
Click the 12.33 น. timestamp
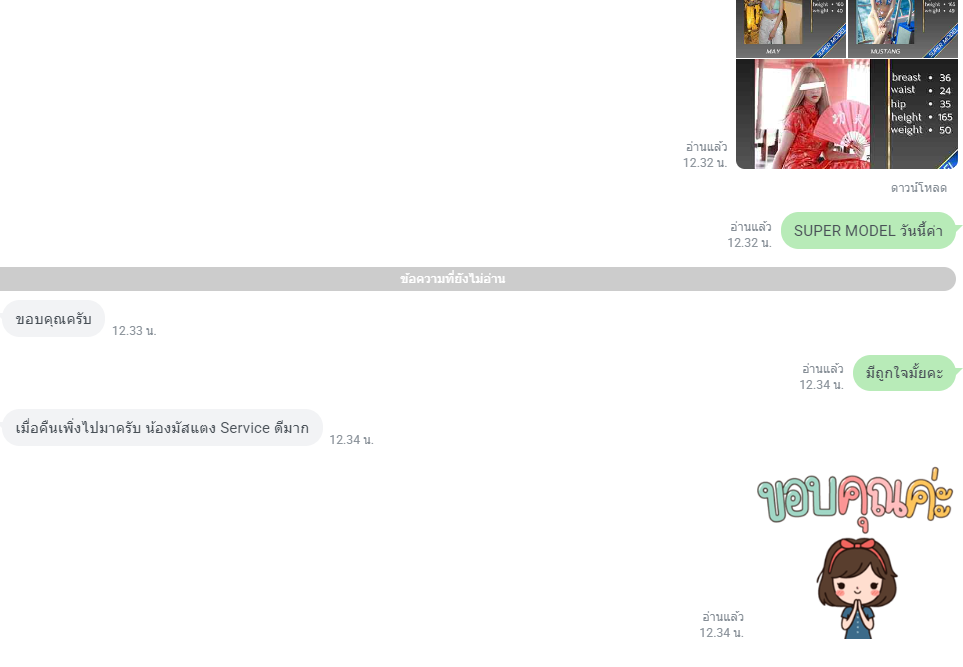coord(134,331)
